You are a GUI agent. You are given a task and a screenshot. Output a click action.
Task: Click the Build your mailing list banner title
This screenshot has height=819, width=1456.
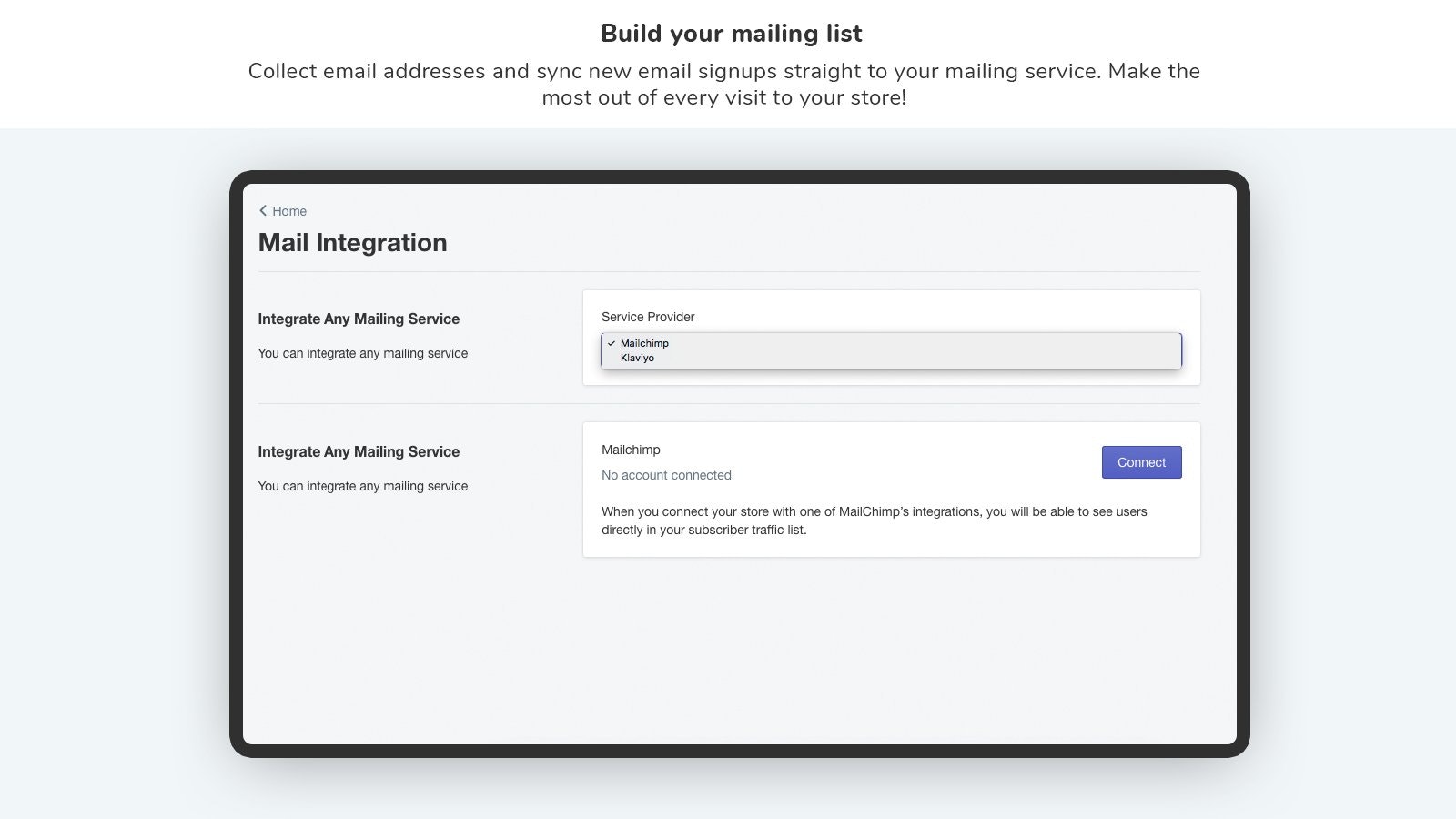(x=730, y=33)
